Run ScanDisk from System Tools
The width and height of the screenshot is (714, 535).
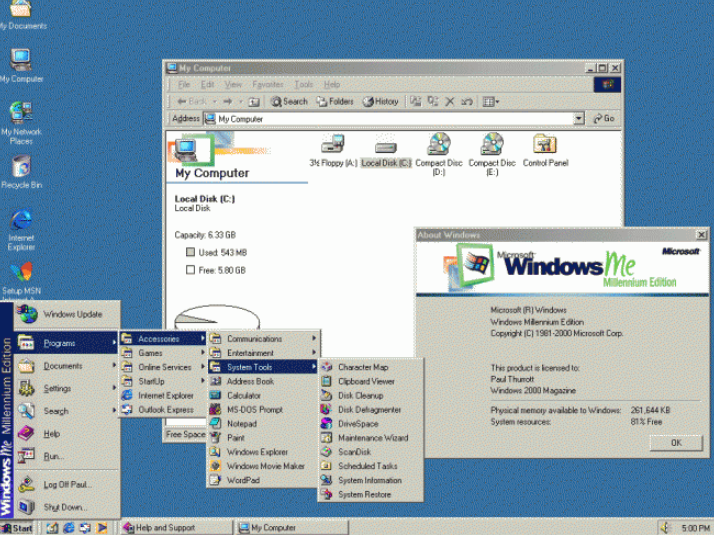[371, 452]
